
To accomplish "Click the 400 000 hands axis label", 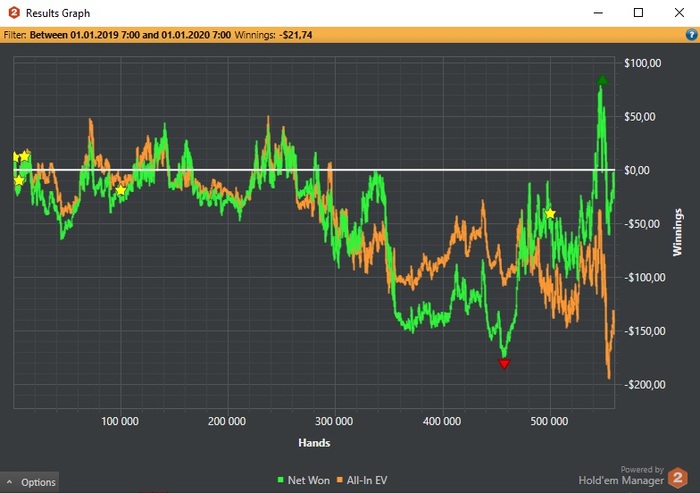I will 442,421.
